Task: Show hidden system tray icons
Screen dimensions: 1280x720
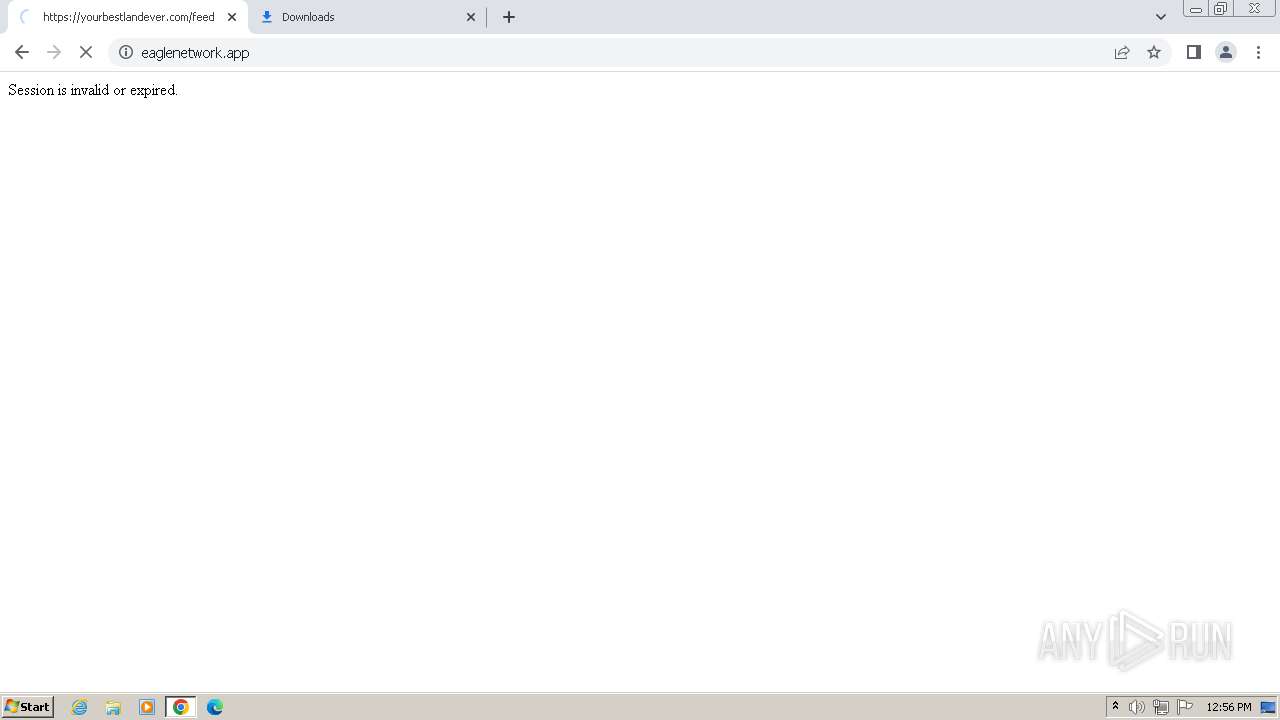Action: tap(1116, 707)
